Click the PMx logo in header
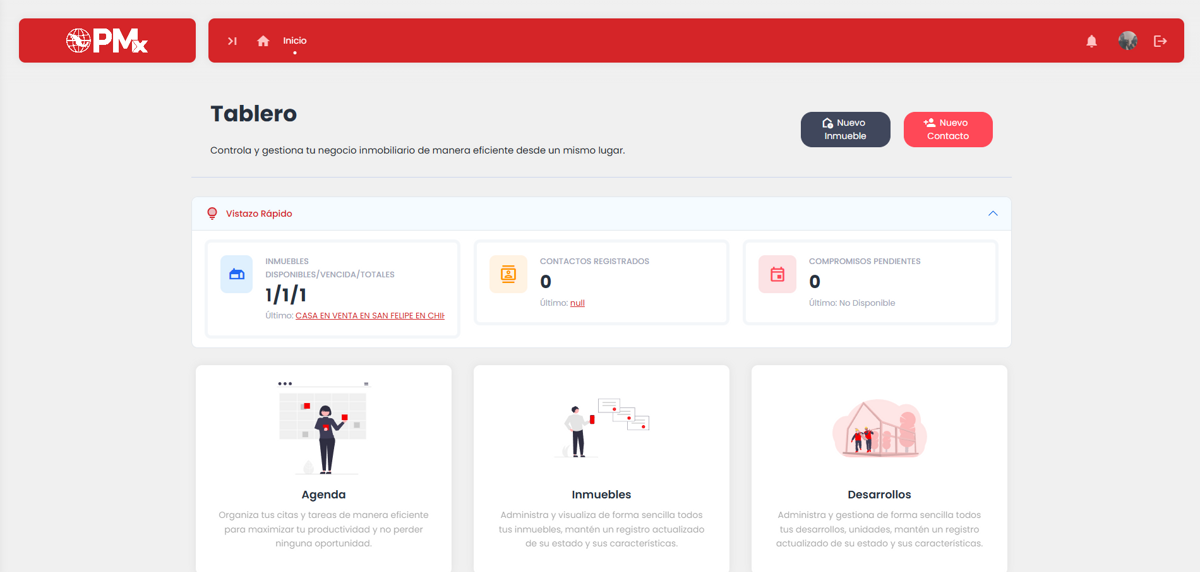 pyautogui.click(x=107, y=41)
